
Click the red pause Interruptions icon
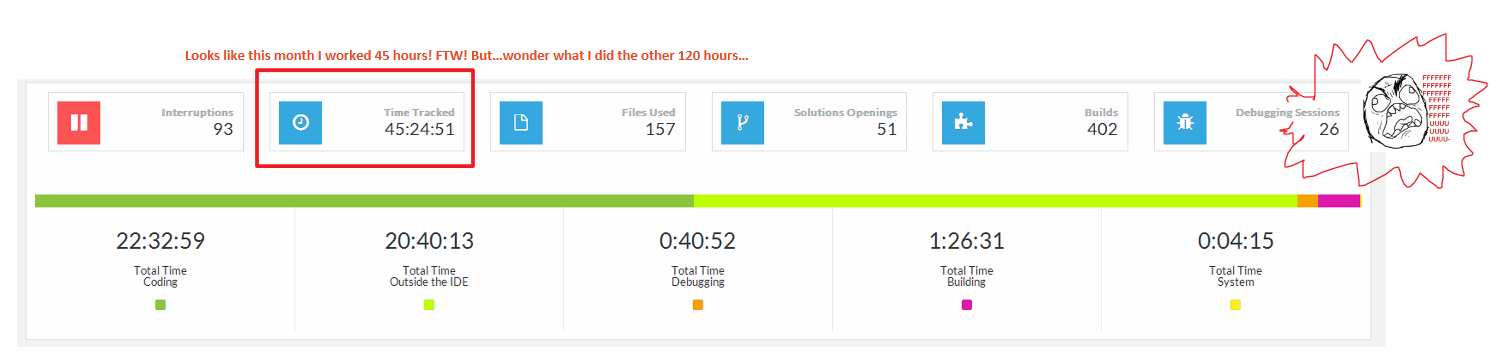tap(79, 122)
